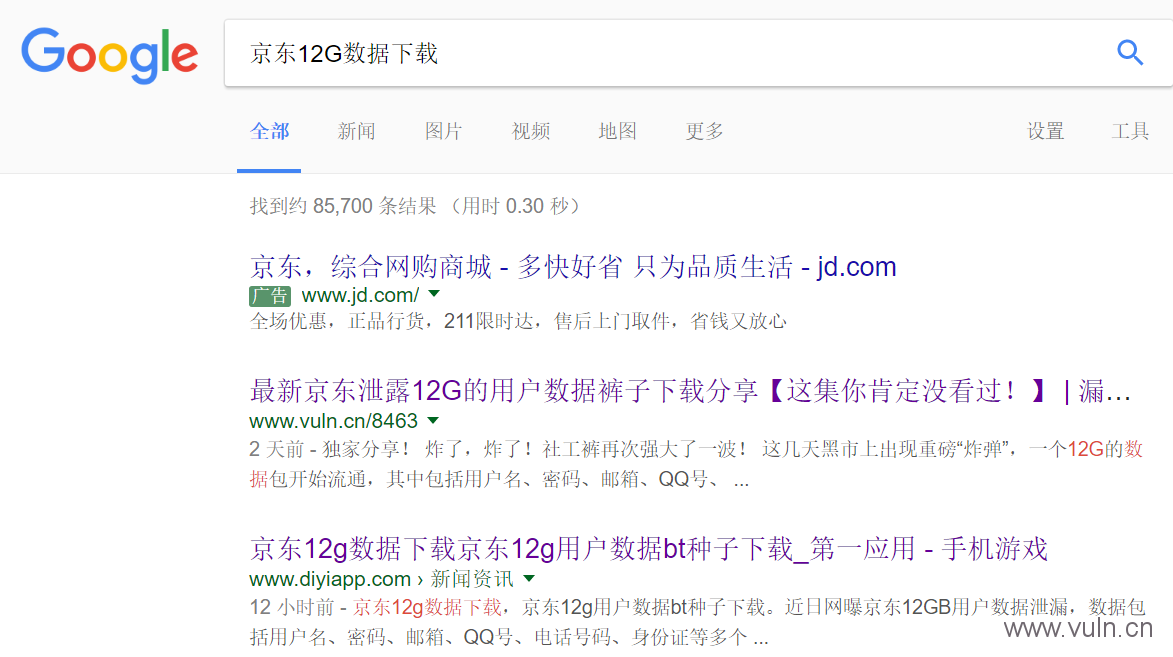Image resolution: width=1173 pixels, height=657 pixels.
Task: Expand the 更多 menu
Action: (x=705, y=132)
